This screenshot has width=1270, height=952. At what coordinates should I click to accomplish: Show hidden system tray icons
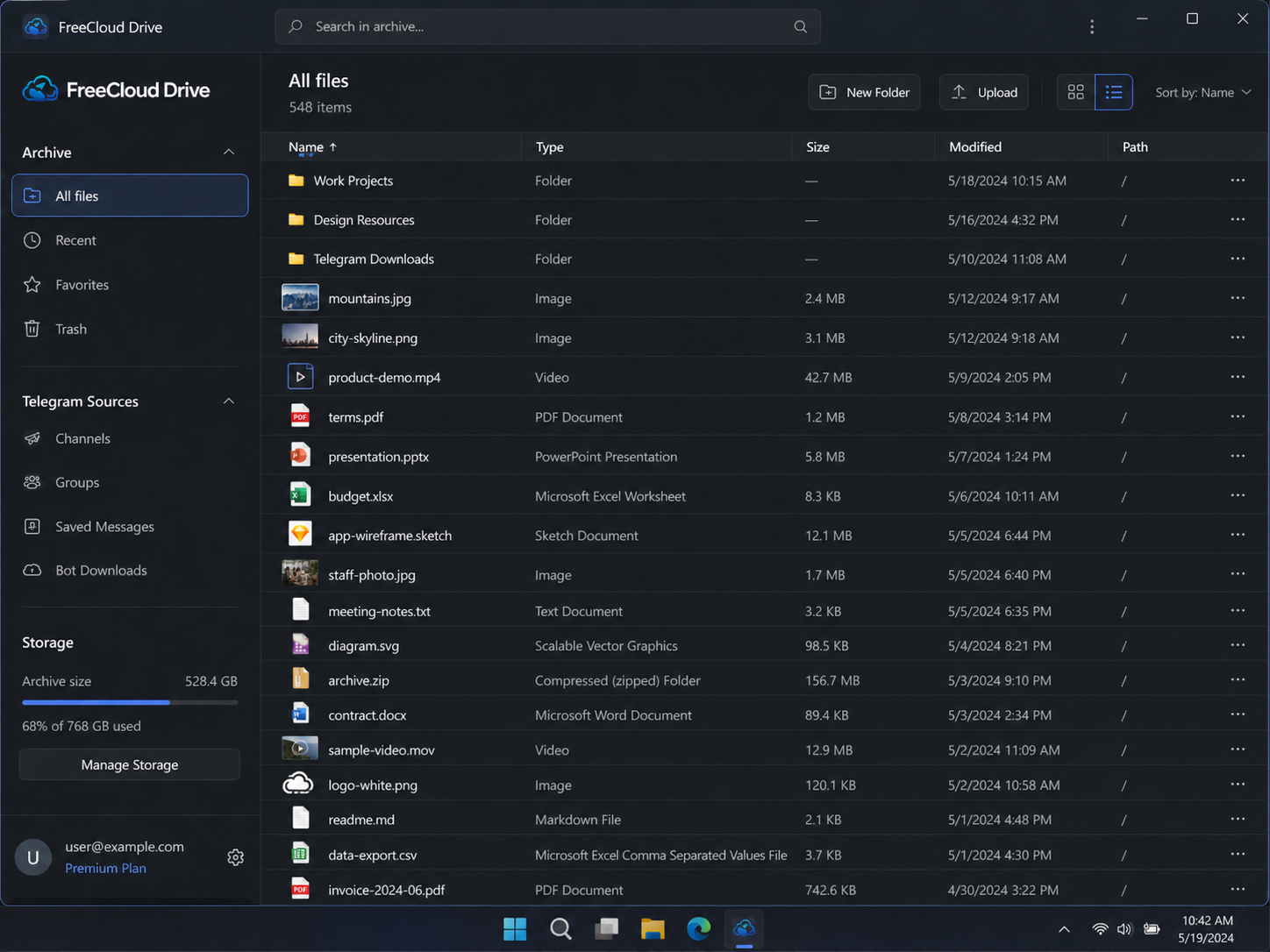pos(1064,929)
